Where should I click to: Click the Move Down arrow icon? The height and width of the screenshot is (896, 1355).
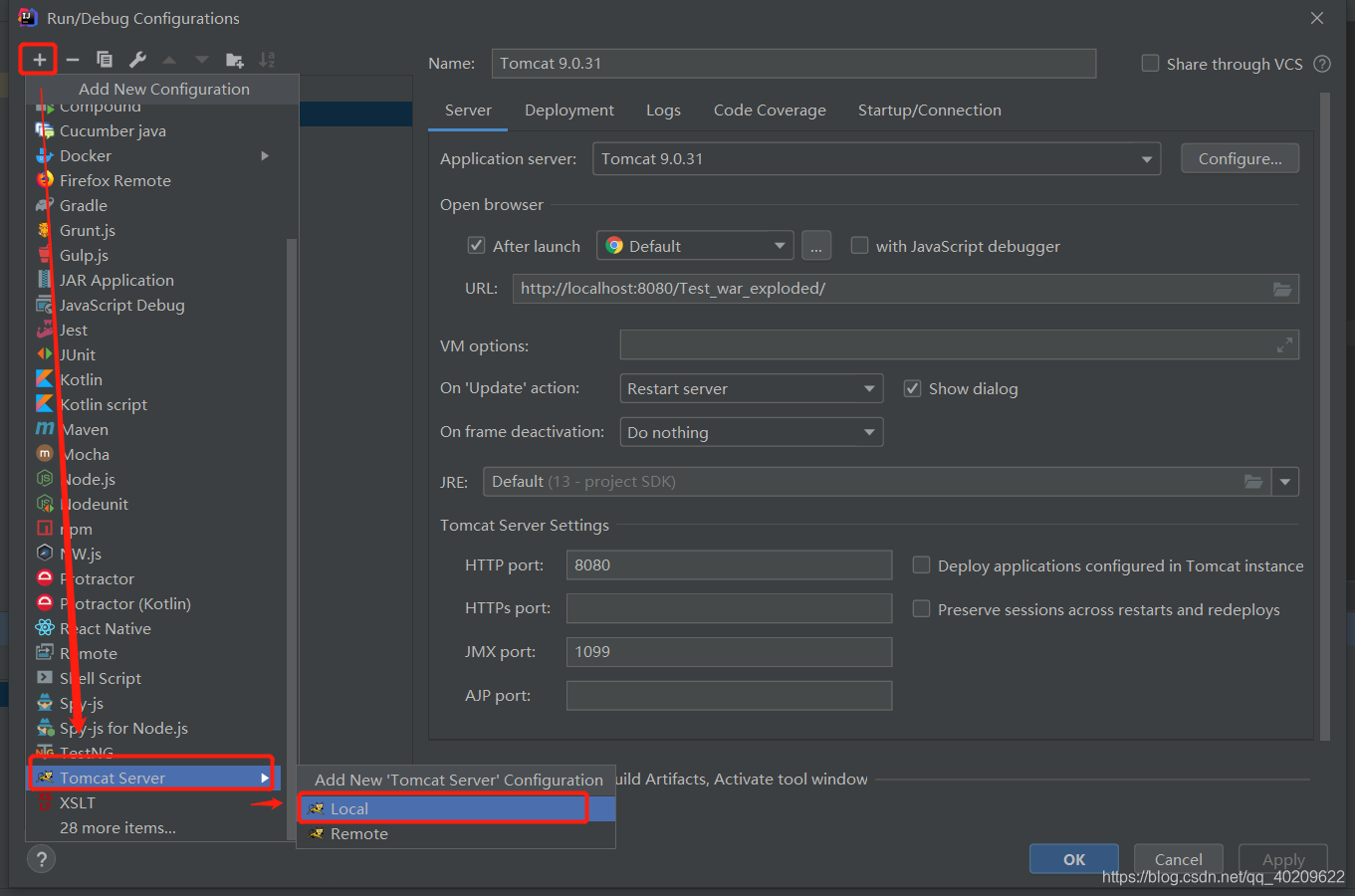(202, 60)
